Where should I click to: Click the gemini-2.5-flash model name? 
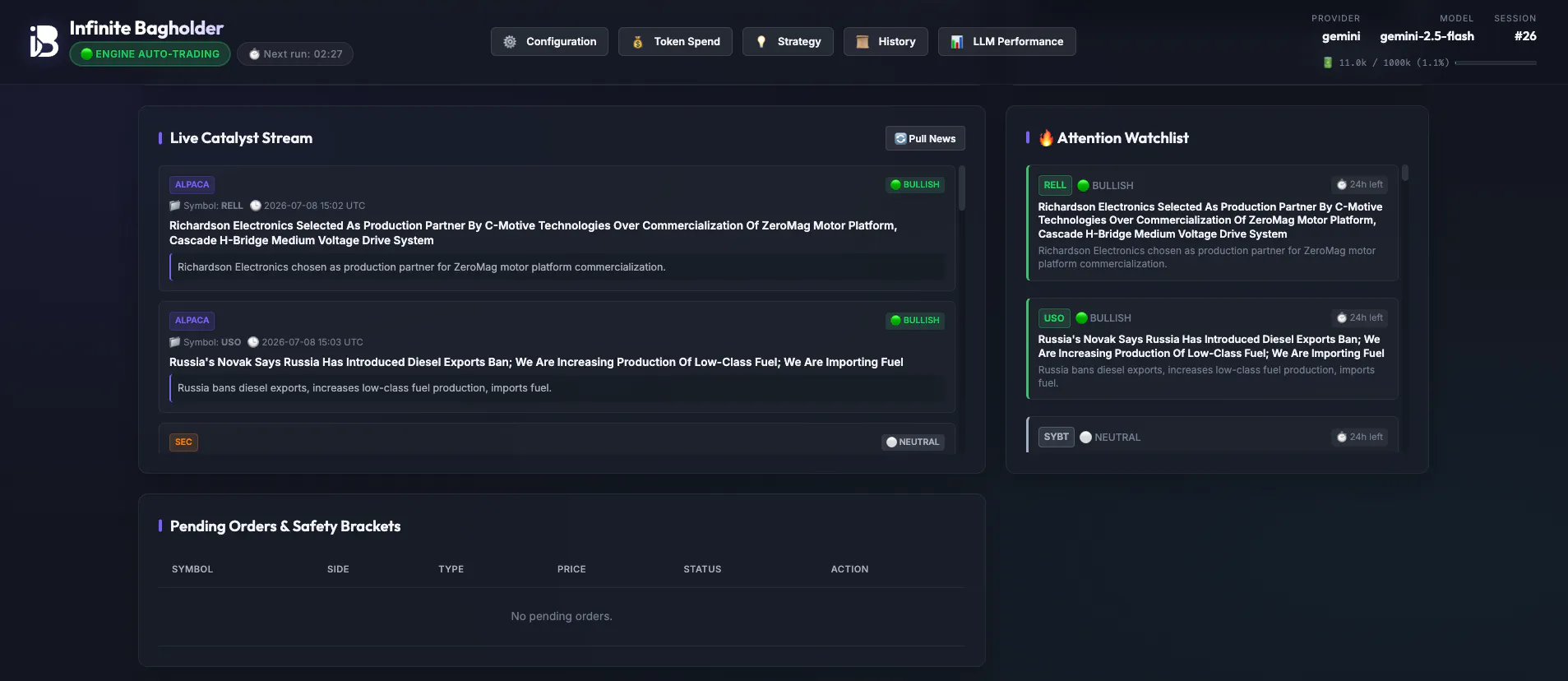[1427, 36]
